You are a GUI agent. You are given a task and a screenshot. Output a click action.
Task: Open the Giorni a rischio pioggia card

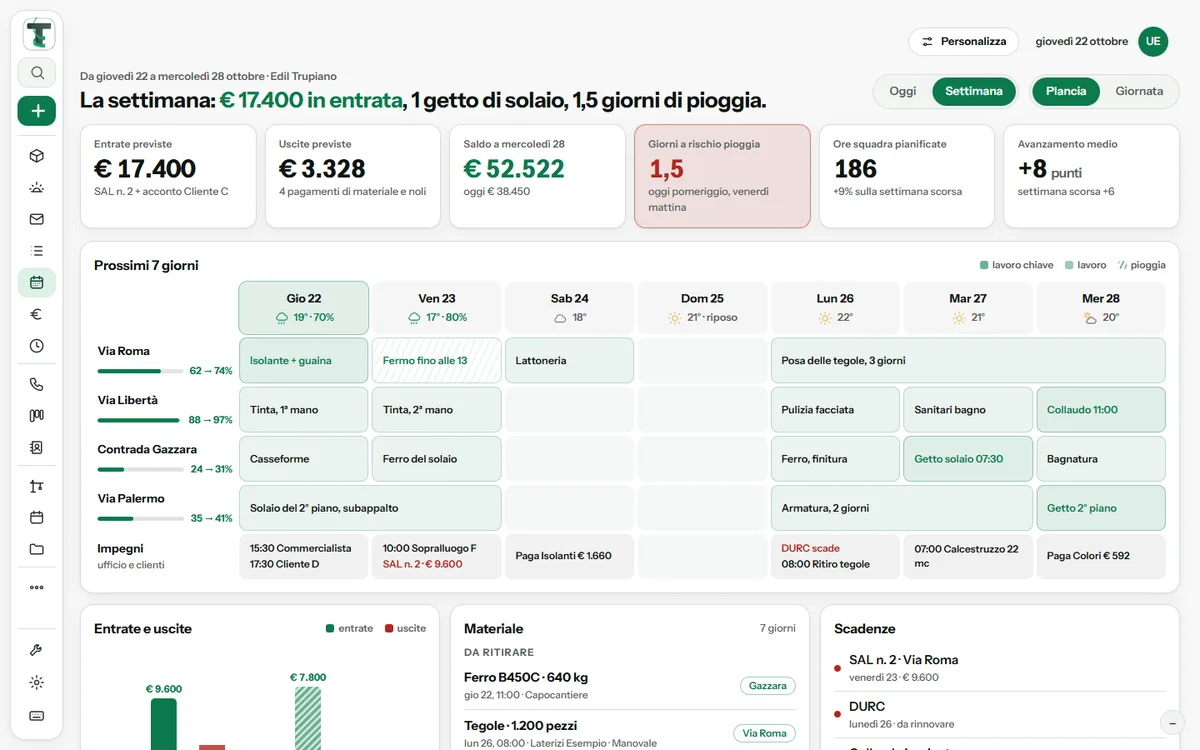pos(722,176)
